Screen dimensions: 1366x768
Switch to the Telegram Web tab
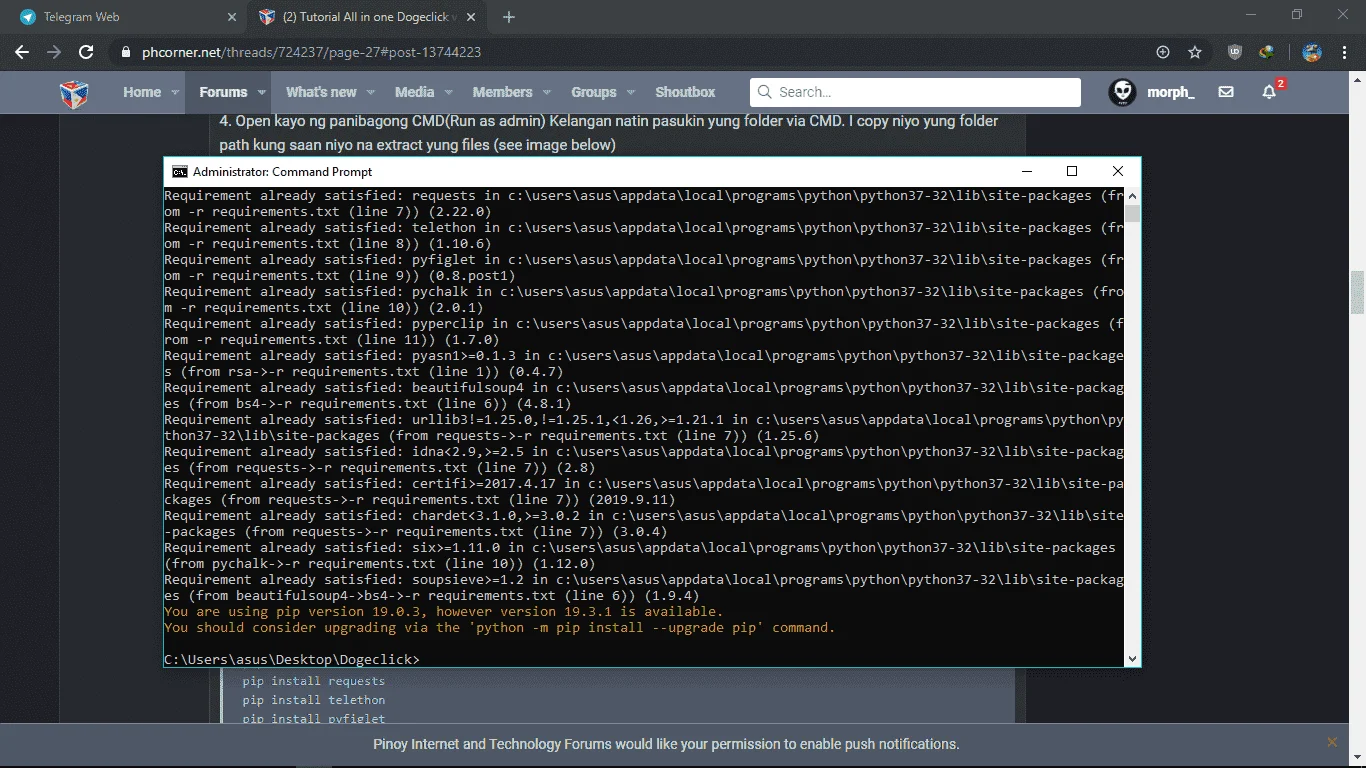[x=125, y=17]
